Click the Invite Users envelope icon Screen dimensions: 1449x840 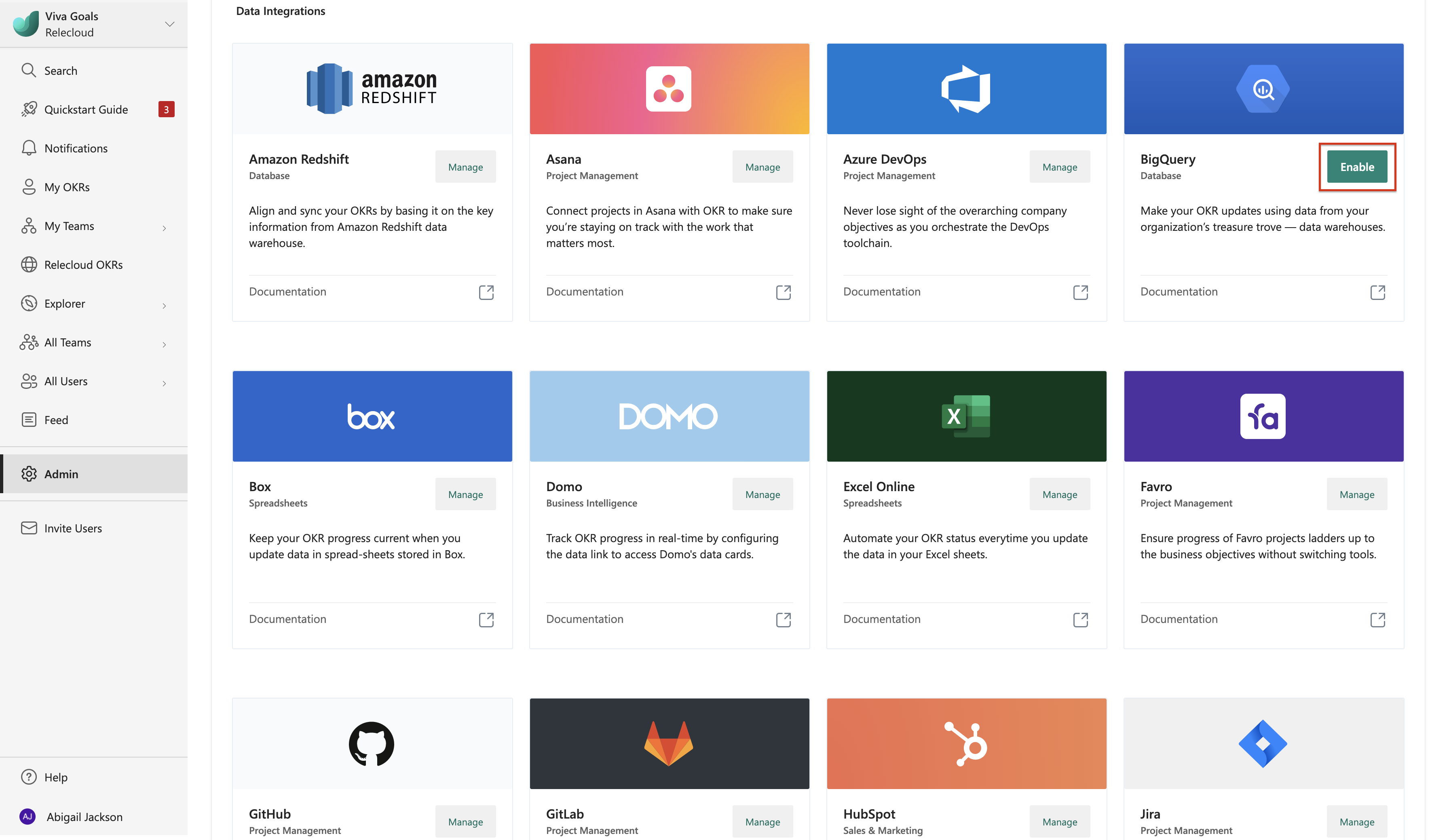point(29,528)
